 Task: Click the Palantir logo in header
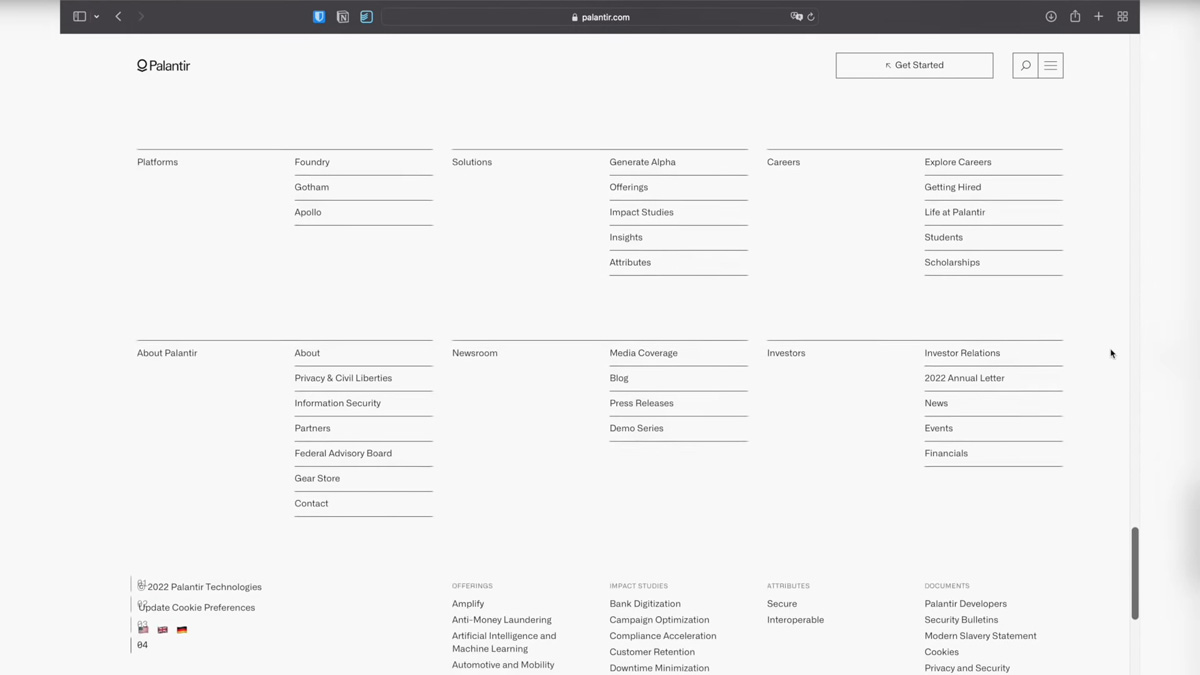(x=163, y=65)
